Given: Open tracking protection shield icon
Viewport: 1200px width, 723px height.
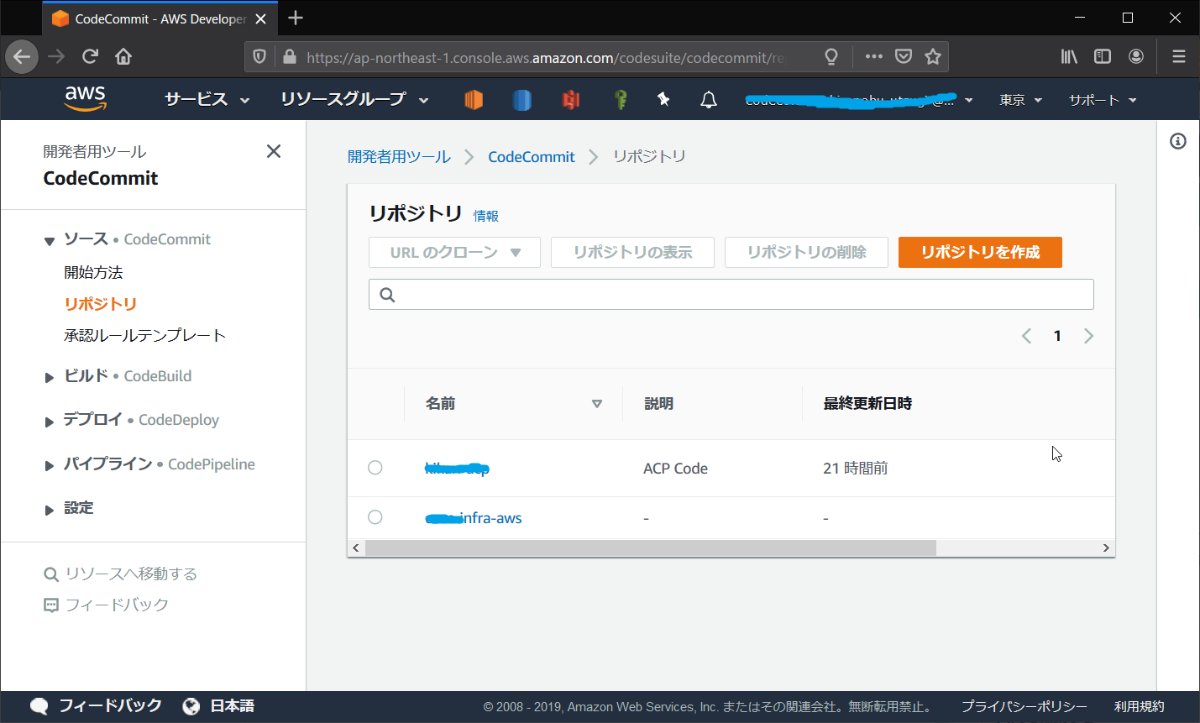Looking at the screenshot, I should 259,57.
